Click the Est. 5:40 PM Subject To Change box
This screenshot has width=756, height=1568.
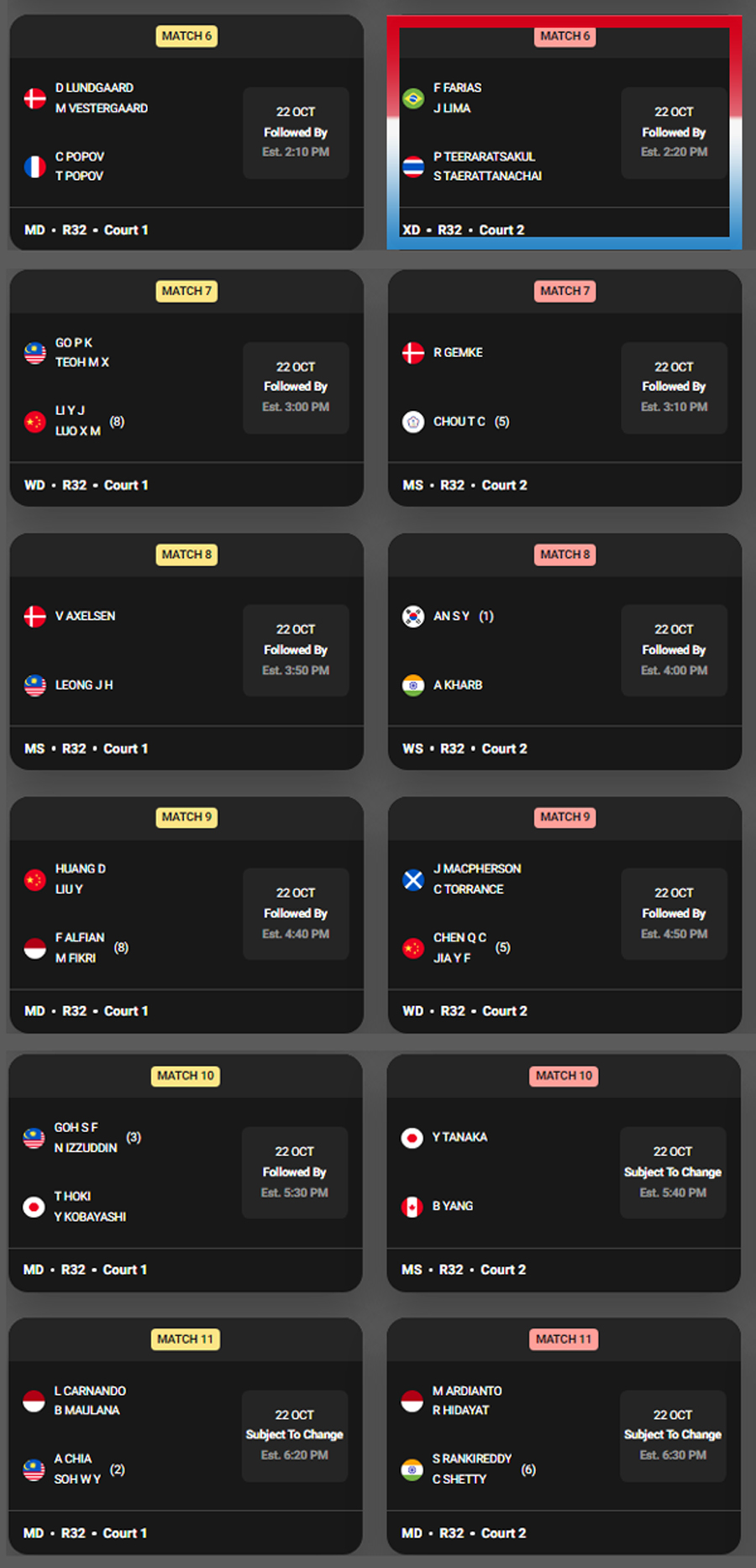pyautogui.click(x=673, y=1172)
